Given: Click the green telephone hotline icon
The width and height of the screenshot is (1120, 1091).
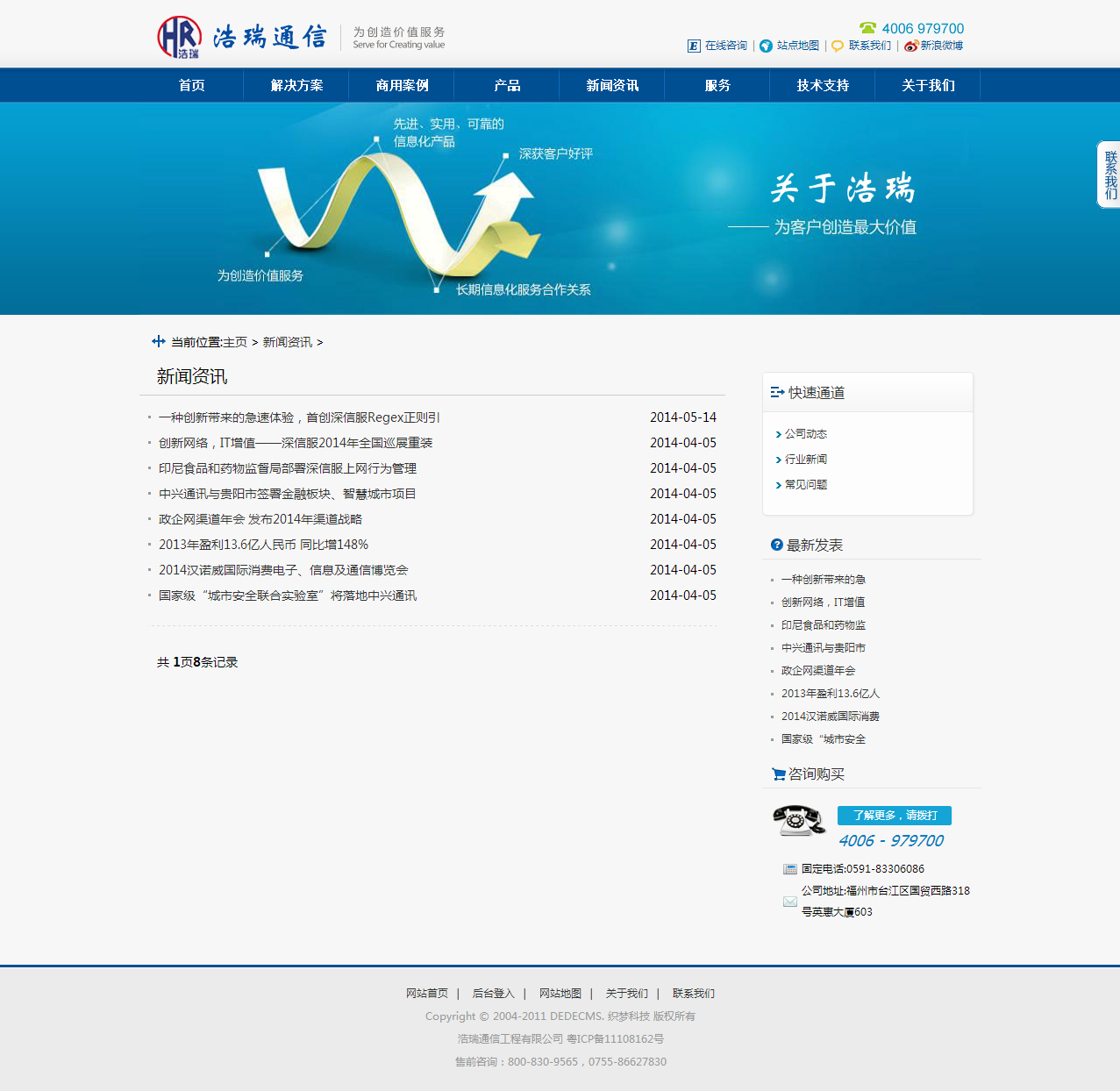Looking at the screenshot, I should click(x=867, y=28).
